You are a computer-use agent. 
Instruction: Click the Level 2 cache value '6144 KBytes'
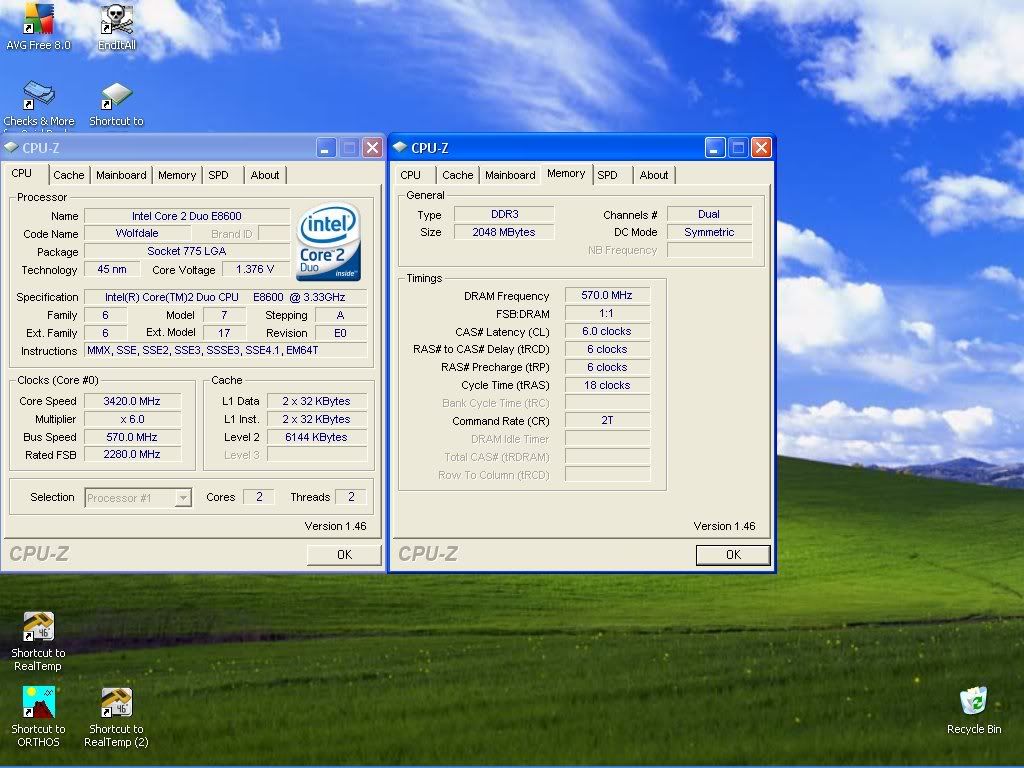coord(317,437)
